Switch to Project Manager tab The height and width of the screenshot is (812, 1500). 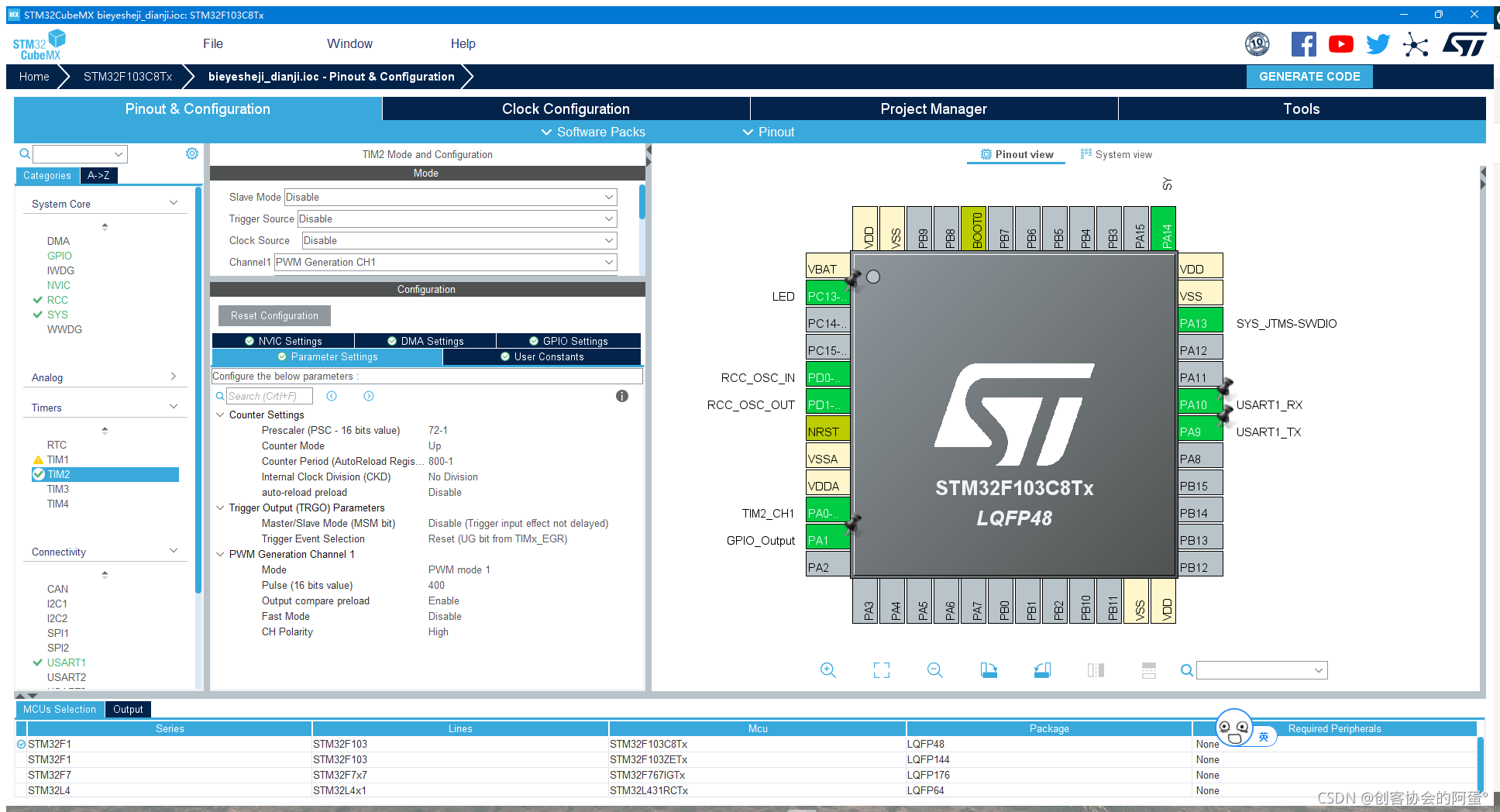coord(934,108)
